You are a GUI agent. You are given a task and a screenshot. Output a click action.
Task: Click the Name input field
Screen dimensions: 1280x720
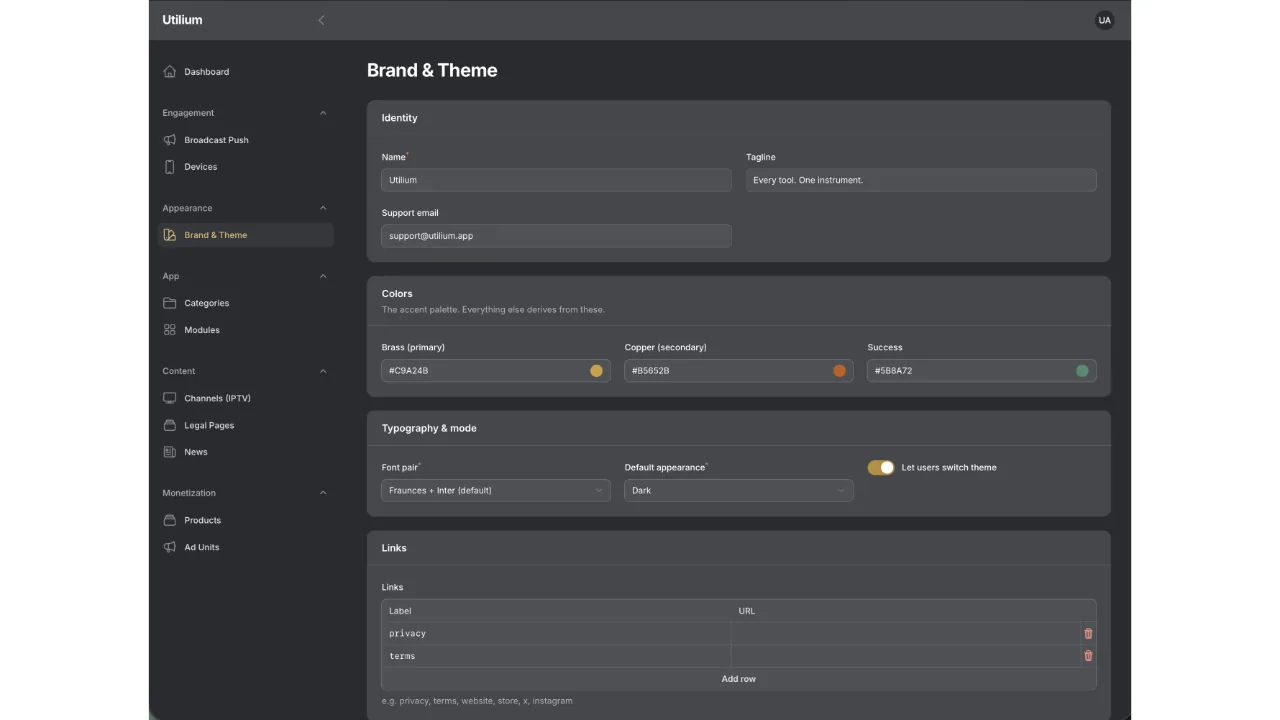click(556, 180)
